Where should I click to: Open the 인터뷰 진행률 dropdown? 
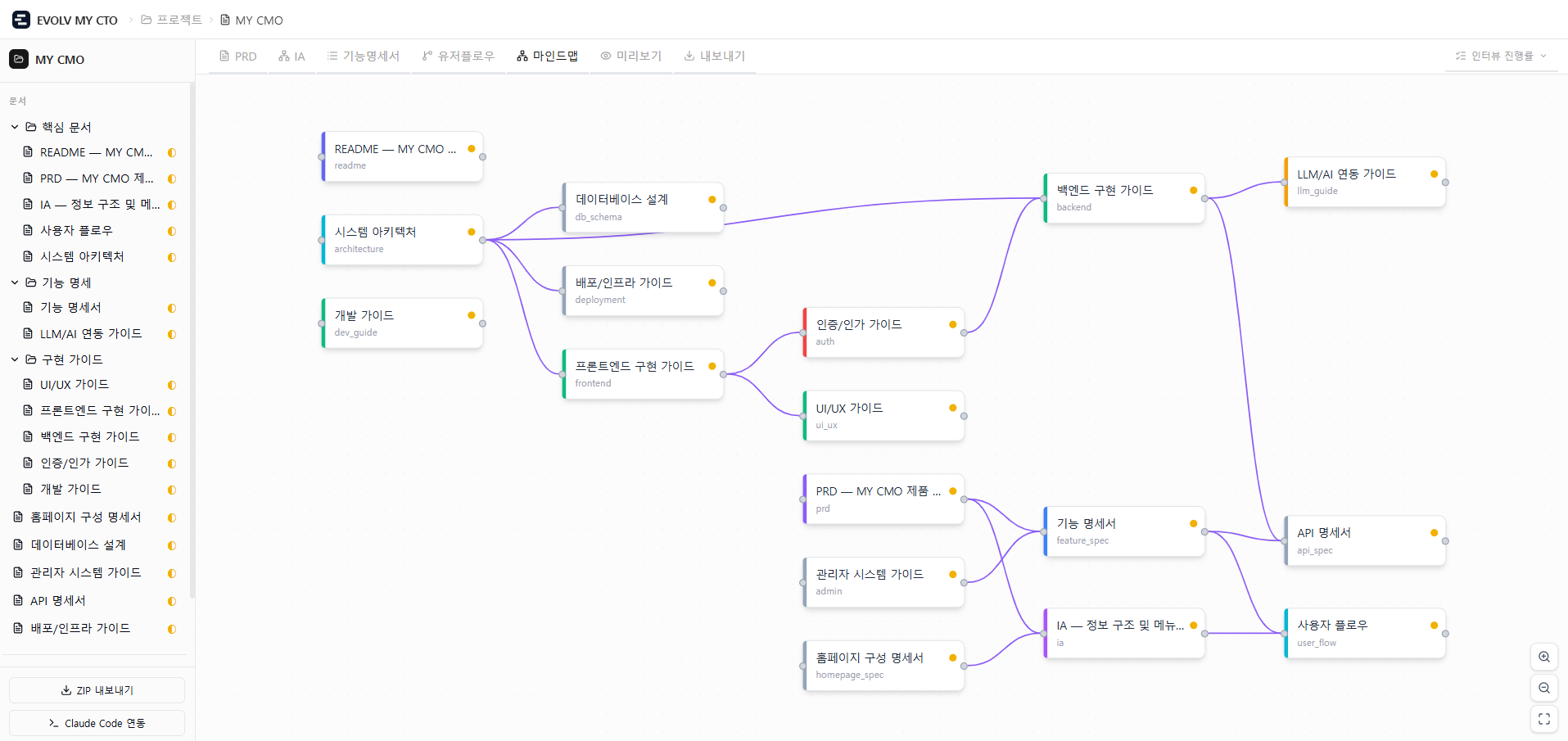coord(1501,56)
